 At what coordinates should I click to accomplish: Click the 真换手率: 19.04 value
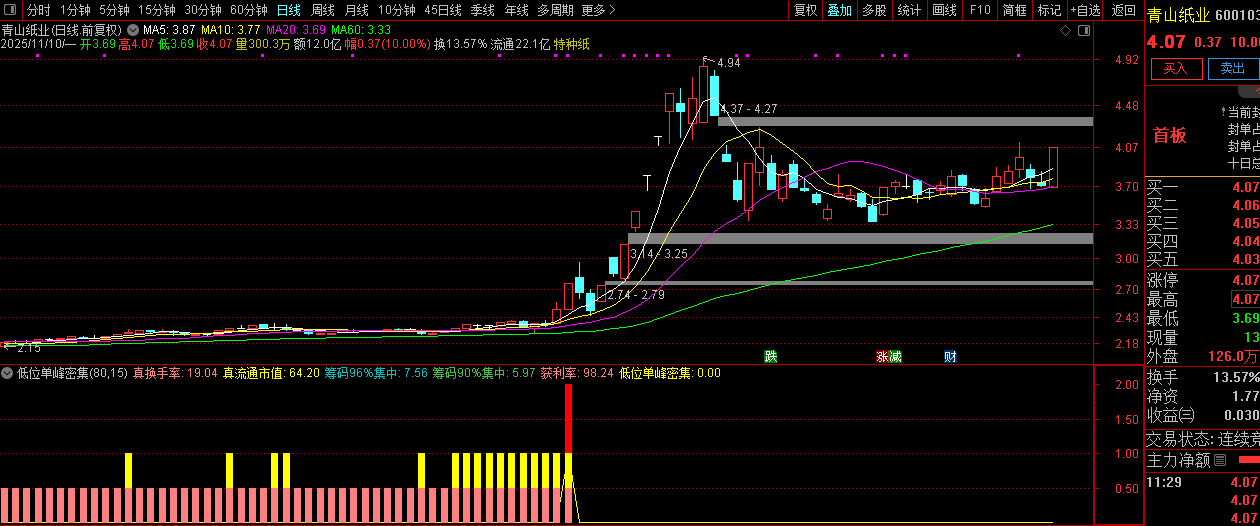(176, 373)
